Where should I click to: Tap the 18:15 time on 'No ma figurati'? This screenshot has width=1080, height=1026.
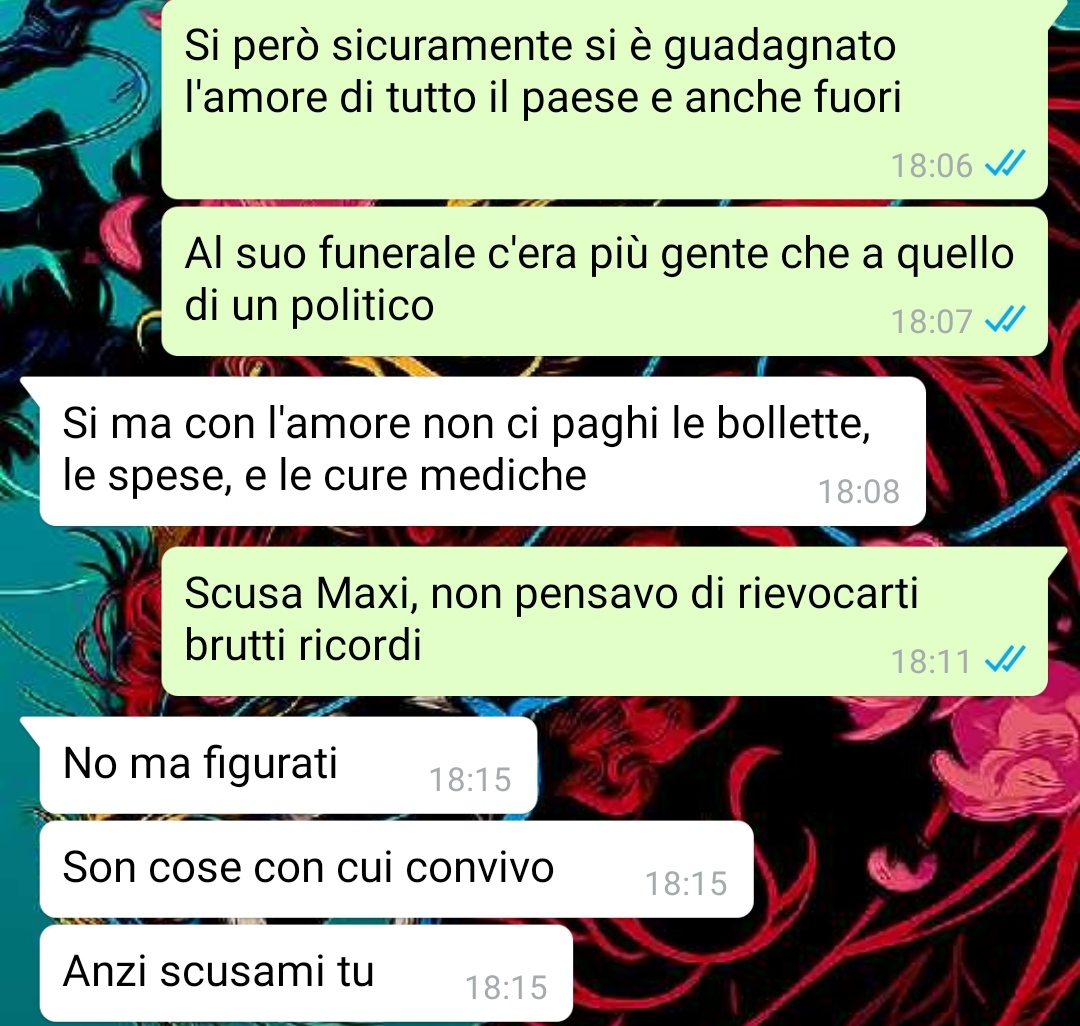pyautogui.click(x=470, y=779)
